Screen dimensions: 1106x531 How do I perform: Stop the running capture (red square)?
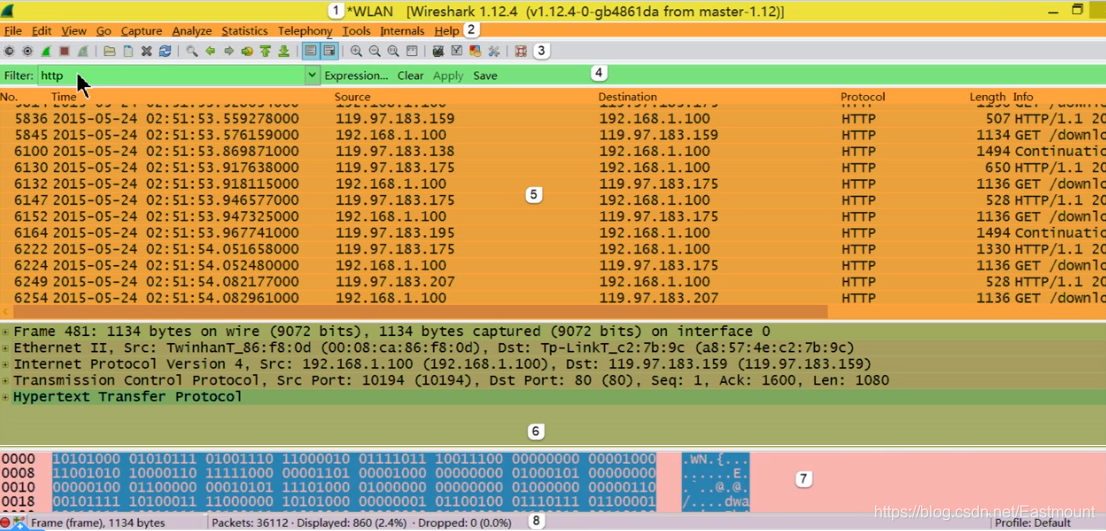point(64,51)
